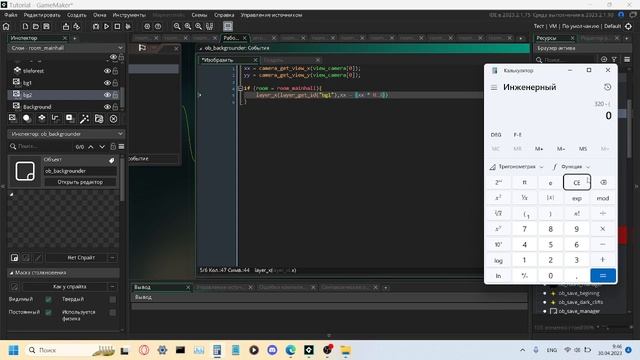Toggle visibility of bg1 layer
Image resolution: width=640 pixels, height=360 pixels.
(x=107, y=82)
